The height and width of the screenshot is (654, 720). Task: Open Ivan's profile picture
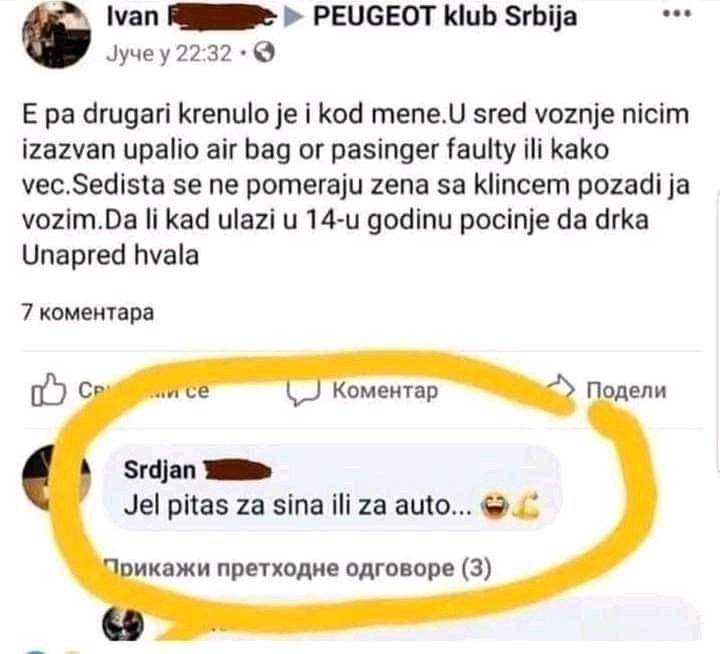[x=56, y=34]
